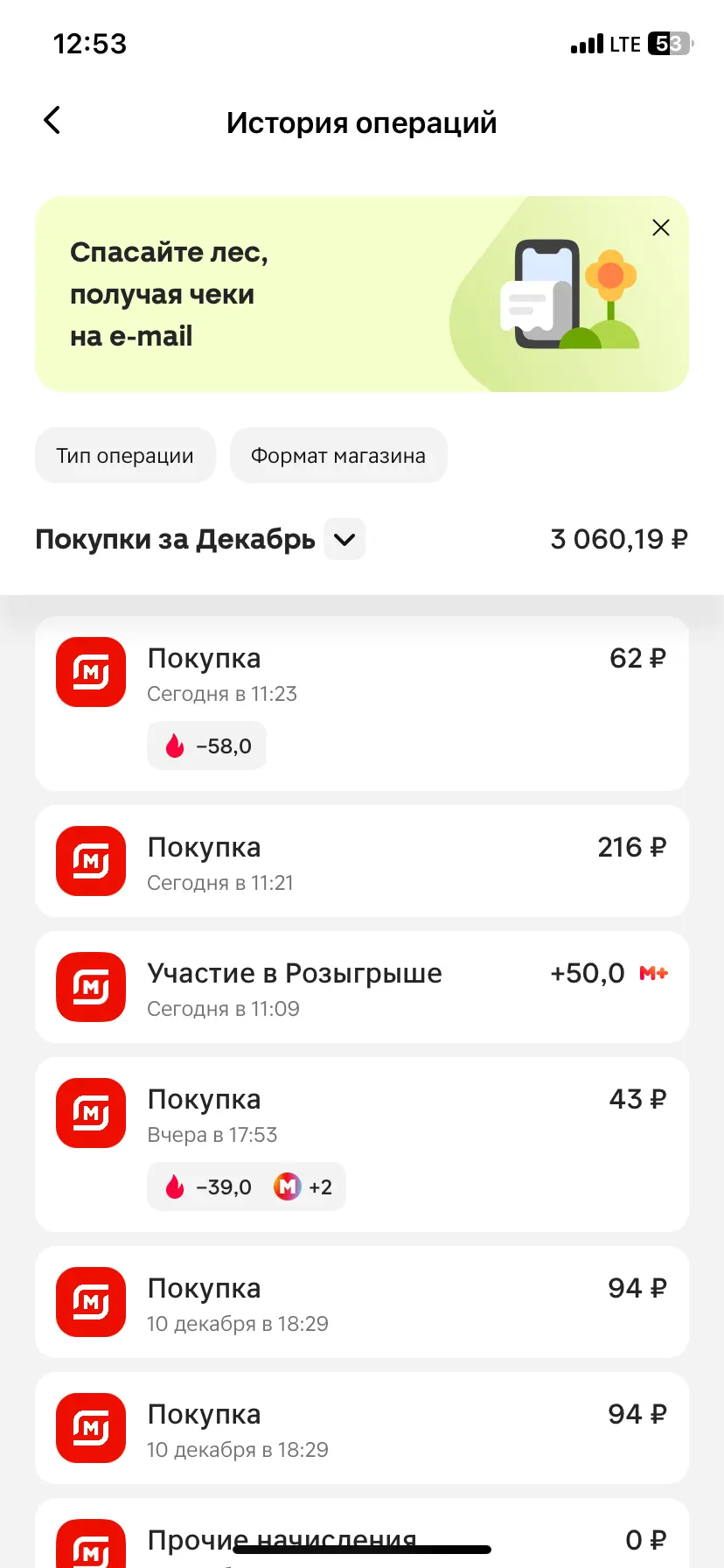Open the last 94 ₽ purchase entry
724x1568 pixels.
[362, 1428]
